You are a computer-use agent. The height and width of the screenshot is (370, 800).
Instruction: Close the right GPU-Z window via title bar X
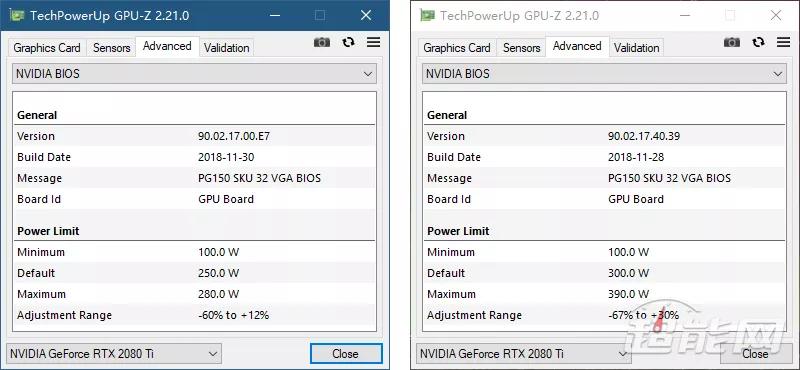coord(776,15)
